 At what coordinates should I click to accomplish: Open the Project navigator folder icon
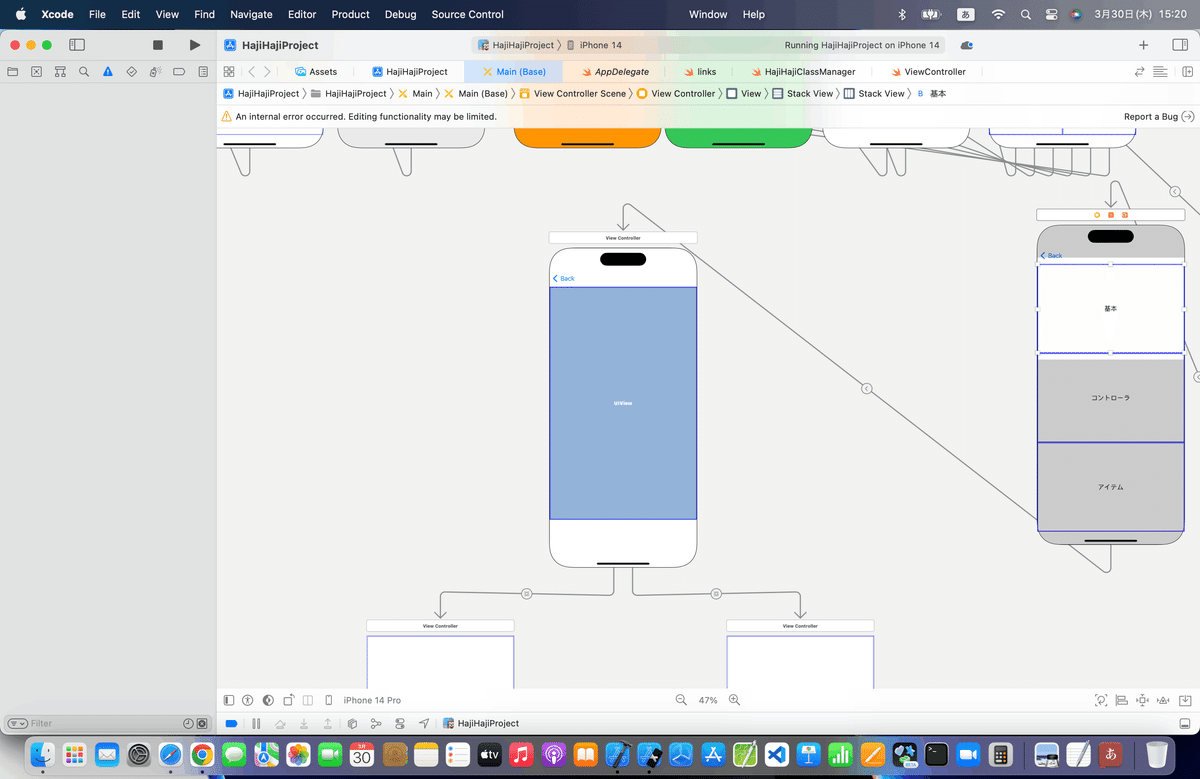(x=12, y=72)
